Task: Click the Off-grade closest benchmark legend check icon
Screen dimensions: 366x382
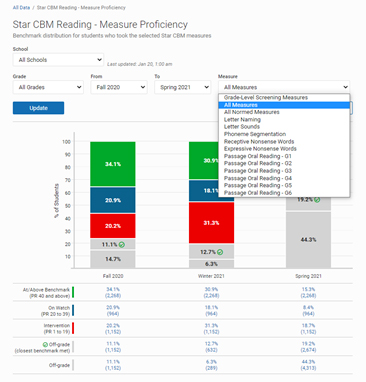Action: [x=45, y=344]
